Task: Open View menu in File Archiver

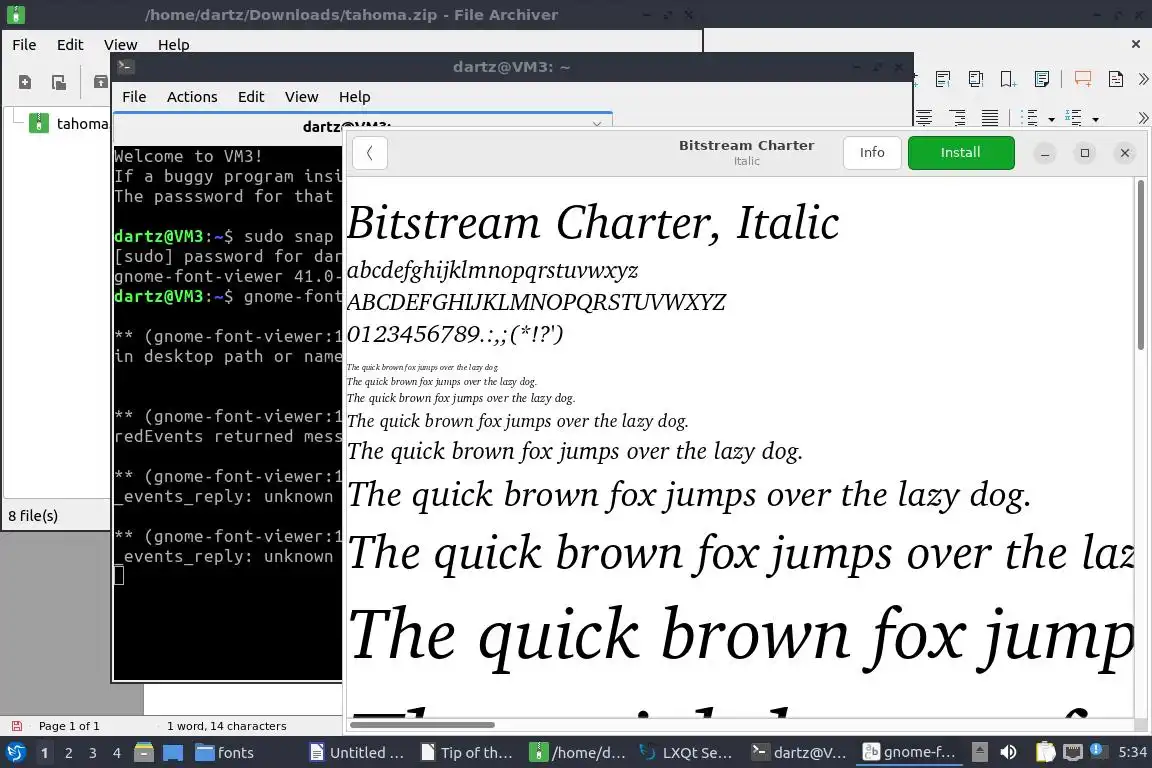Action: tap(120, 45)
